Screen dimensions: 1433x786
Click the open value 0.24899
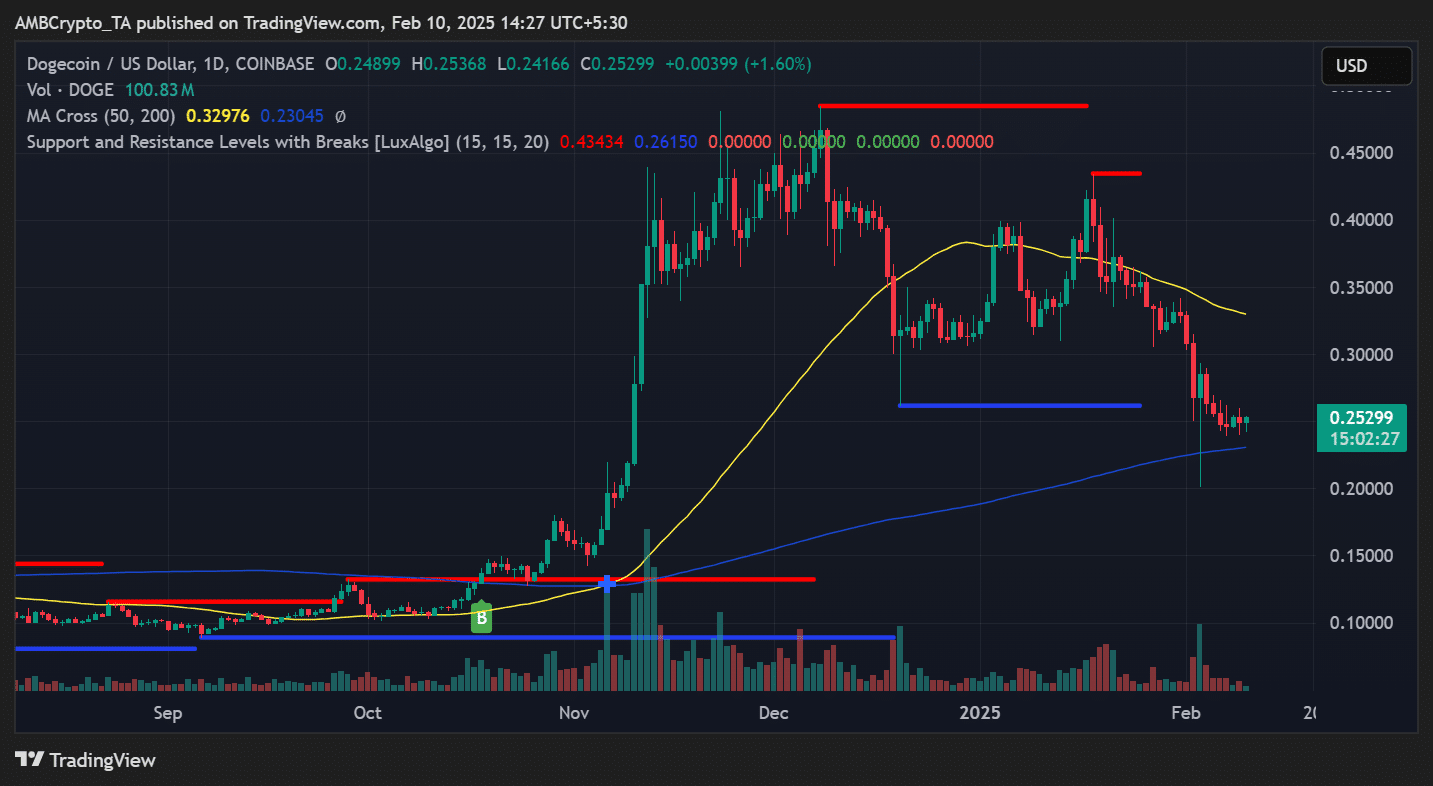pyautogui.click(x=369, y=64)
